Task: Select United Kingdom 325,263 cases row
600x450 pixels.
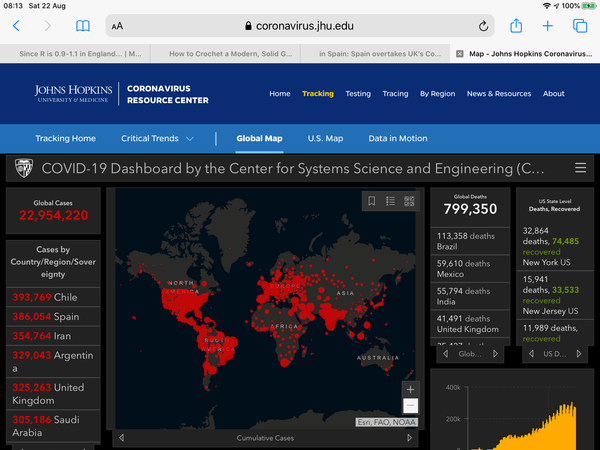Action: [x=53, y=394]
